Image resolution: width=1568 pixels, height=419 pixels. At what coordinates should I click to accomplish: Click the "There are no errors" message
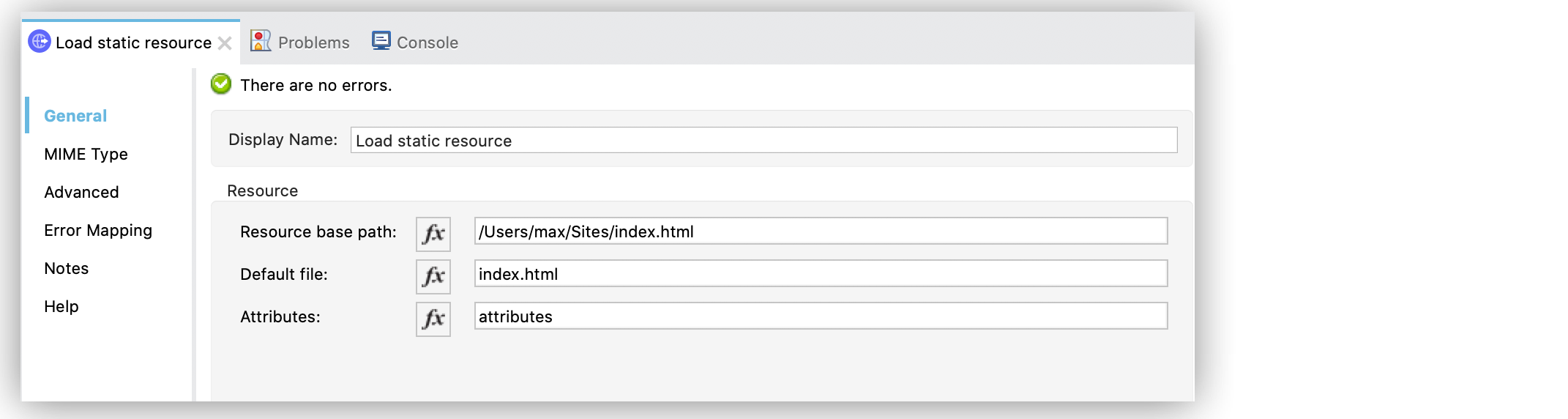[x=316, y=85]
